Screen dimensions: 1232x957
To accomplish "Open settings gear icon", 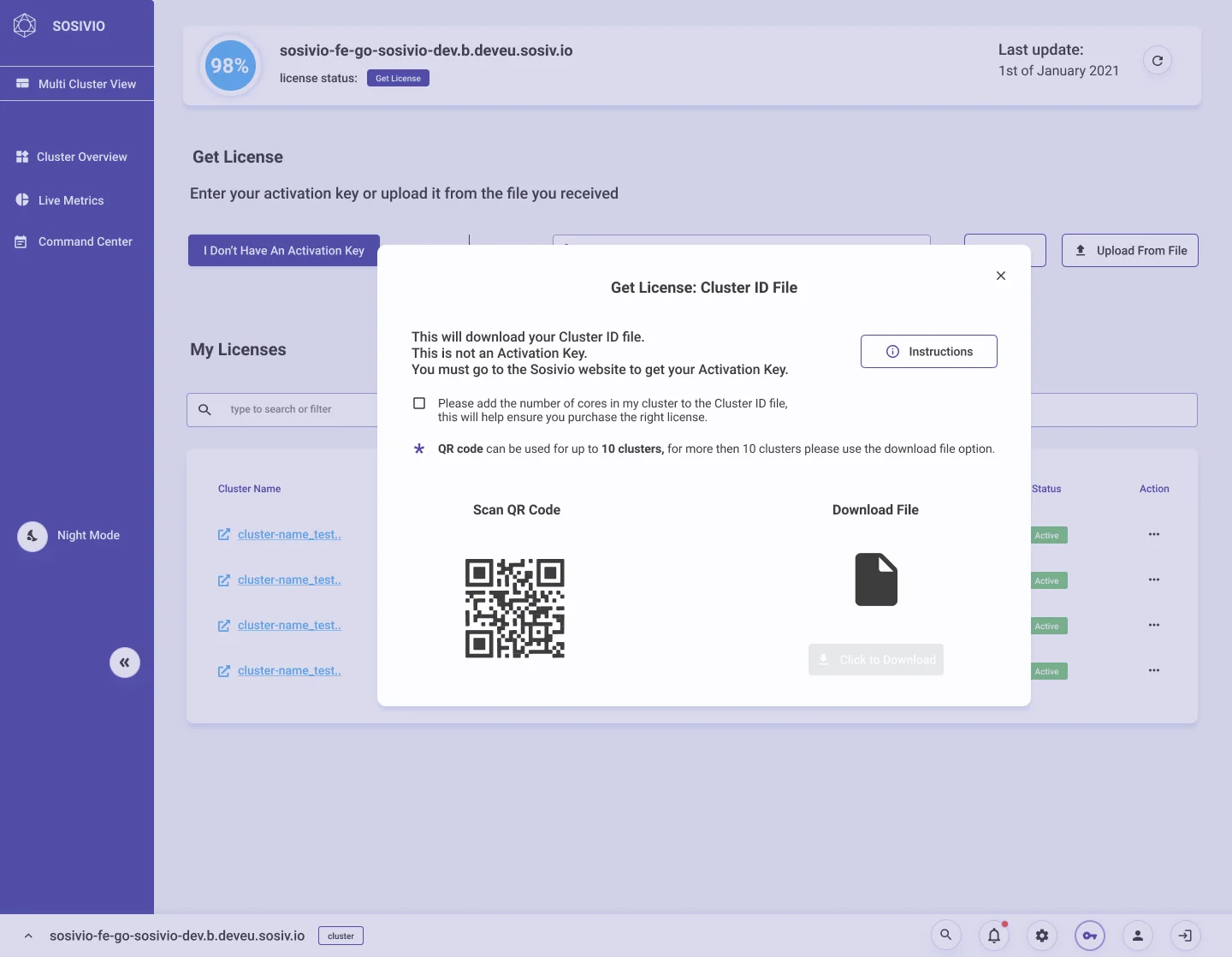I will point(1042,936).
